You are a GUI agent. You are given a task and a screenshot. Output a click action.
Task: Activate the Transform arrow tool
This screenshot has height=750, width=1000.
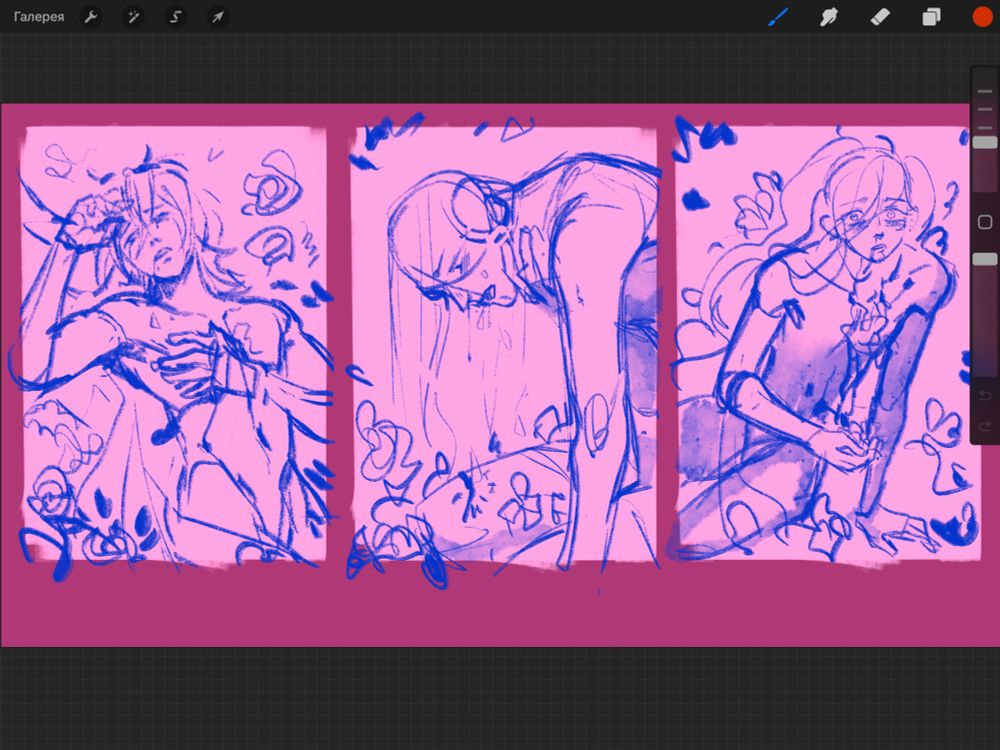[x=217, y=17]
